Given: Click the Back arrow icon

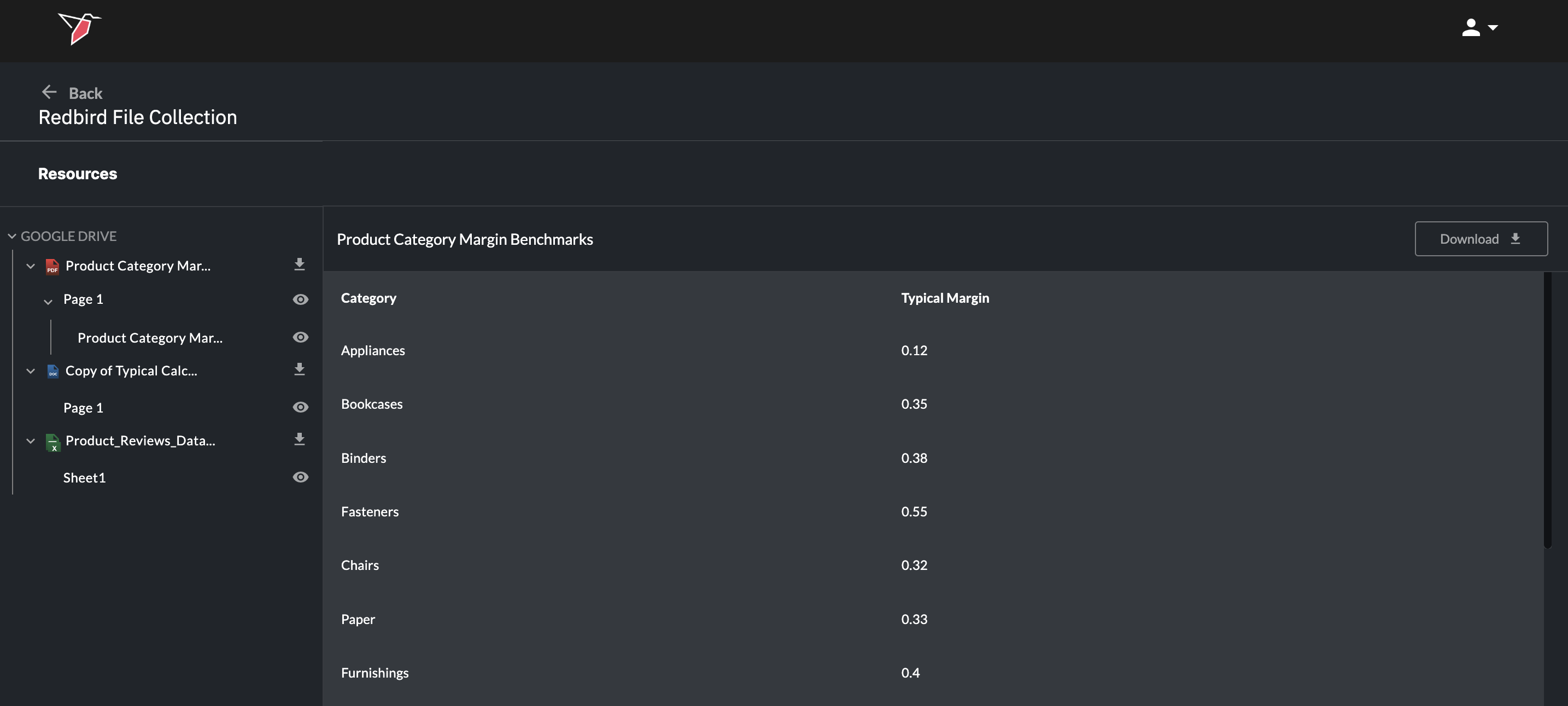Looking at the screenshot, I should [x=49, y=92].
